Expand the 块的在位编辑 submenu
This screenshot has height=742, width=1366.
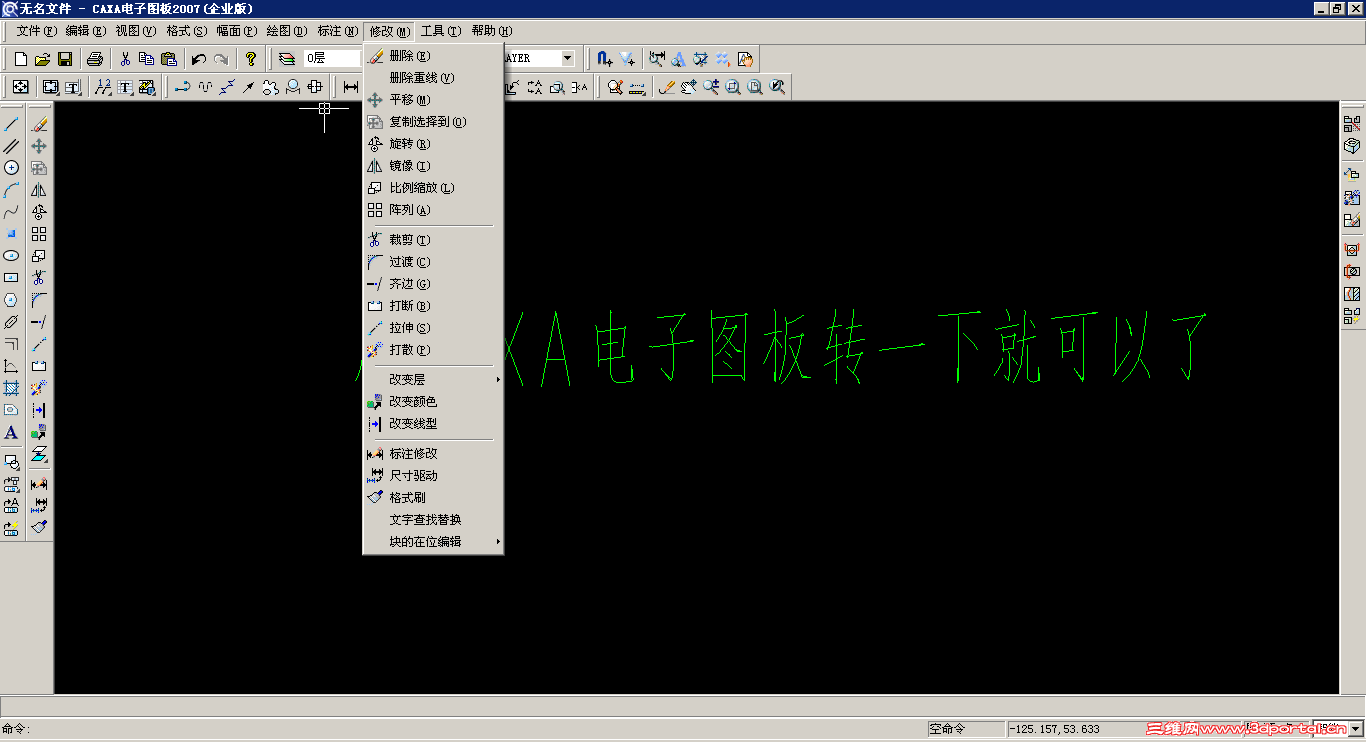433,542
